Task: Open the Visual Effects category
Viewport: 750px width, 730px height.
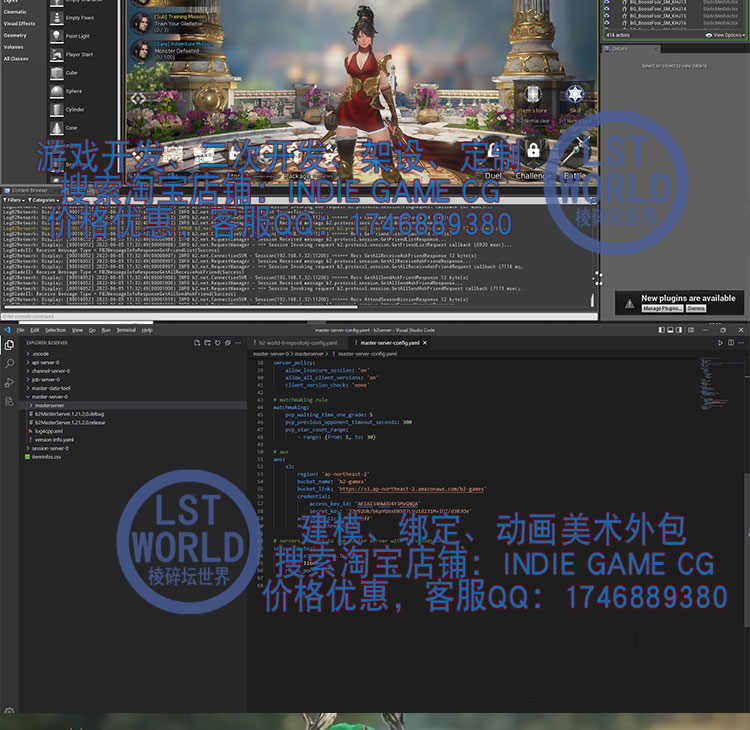Action: 19,23
